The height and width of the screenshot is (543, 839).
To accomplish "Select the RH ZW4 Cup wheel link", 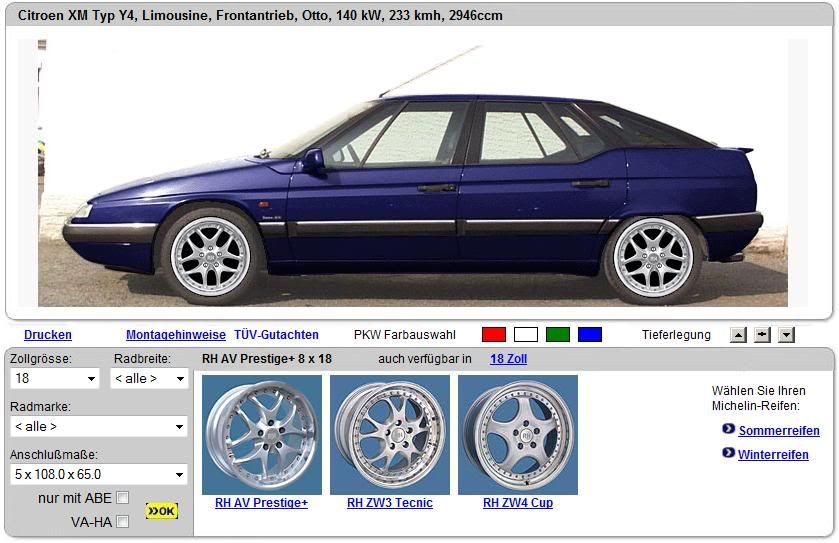I will click(x=518, y=503).
